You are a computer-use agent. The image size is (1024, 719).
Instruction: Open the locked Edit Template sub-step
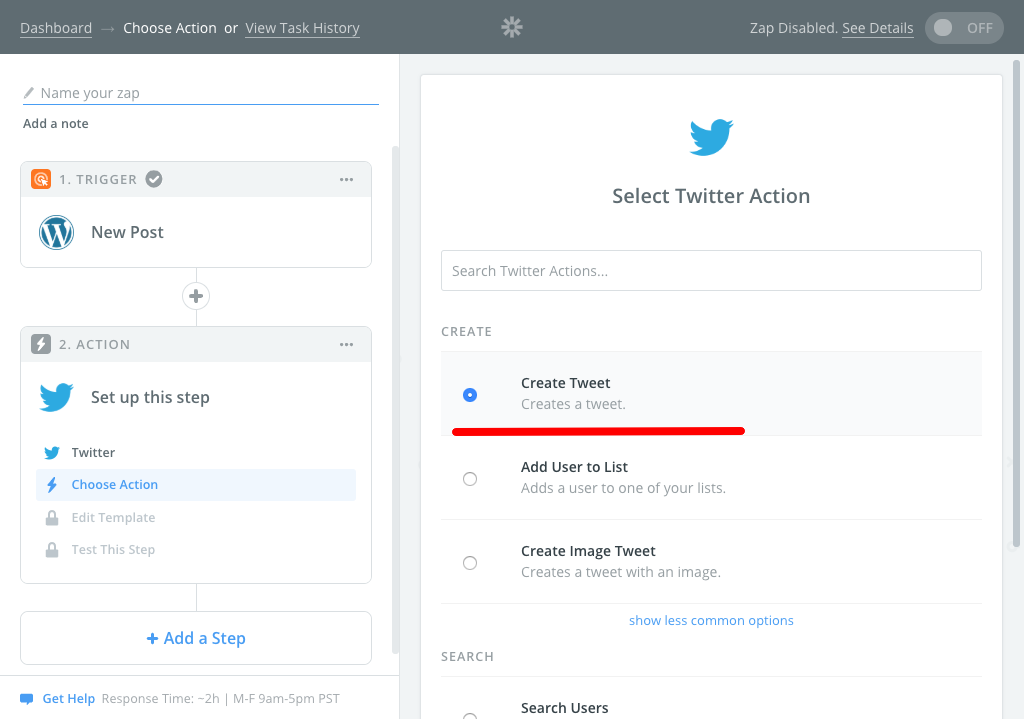click(196, 518)
